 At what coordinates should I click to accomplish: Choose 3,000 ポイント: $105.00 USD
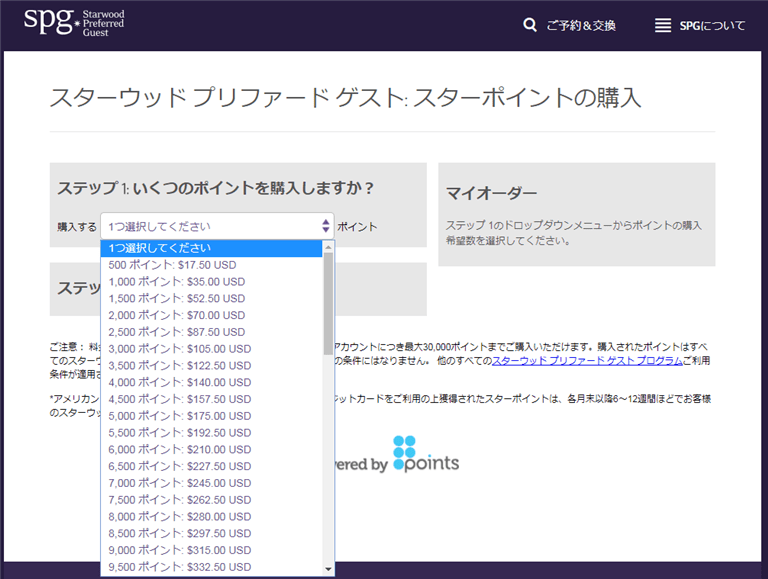pos(211,349)
